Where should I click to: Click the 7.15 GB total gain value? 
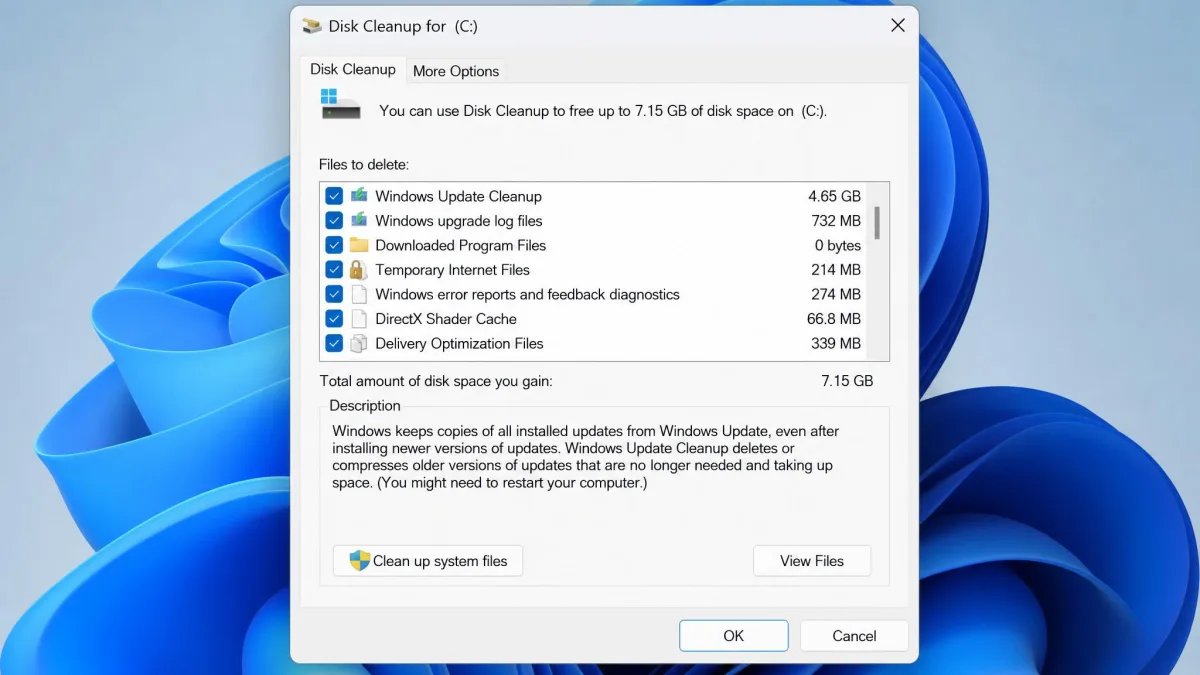click(x=847, y=381)
